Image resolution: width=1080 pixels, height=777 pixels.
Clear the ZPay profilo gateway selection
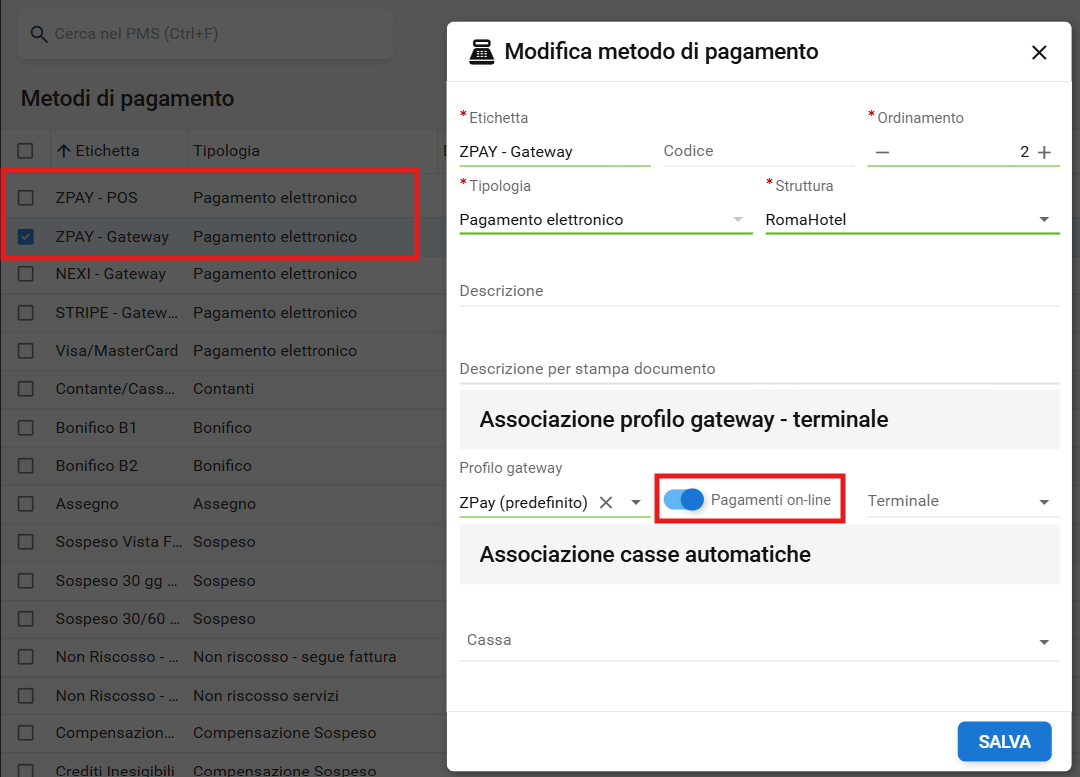click(x=606, y=502)
